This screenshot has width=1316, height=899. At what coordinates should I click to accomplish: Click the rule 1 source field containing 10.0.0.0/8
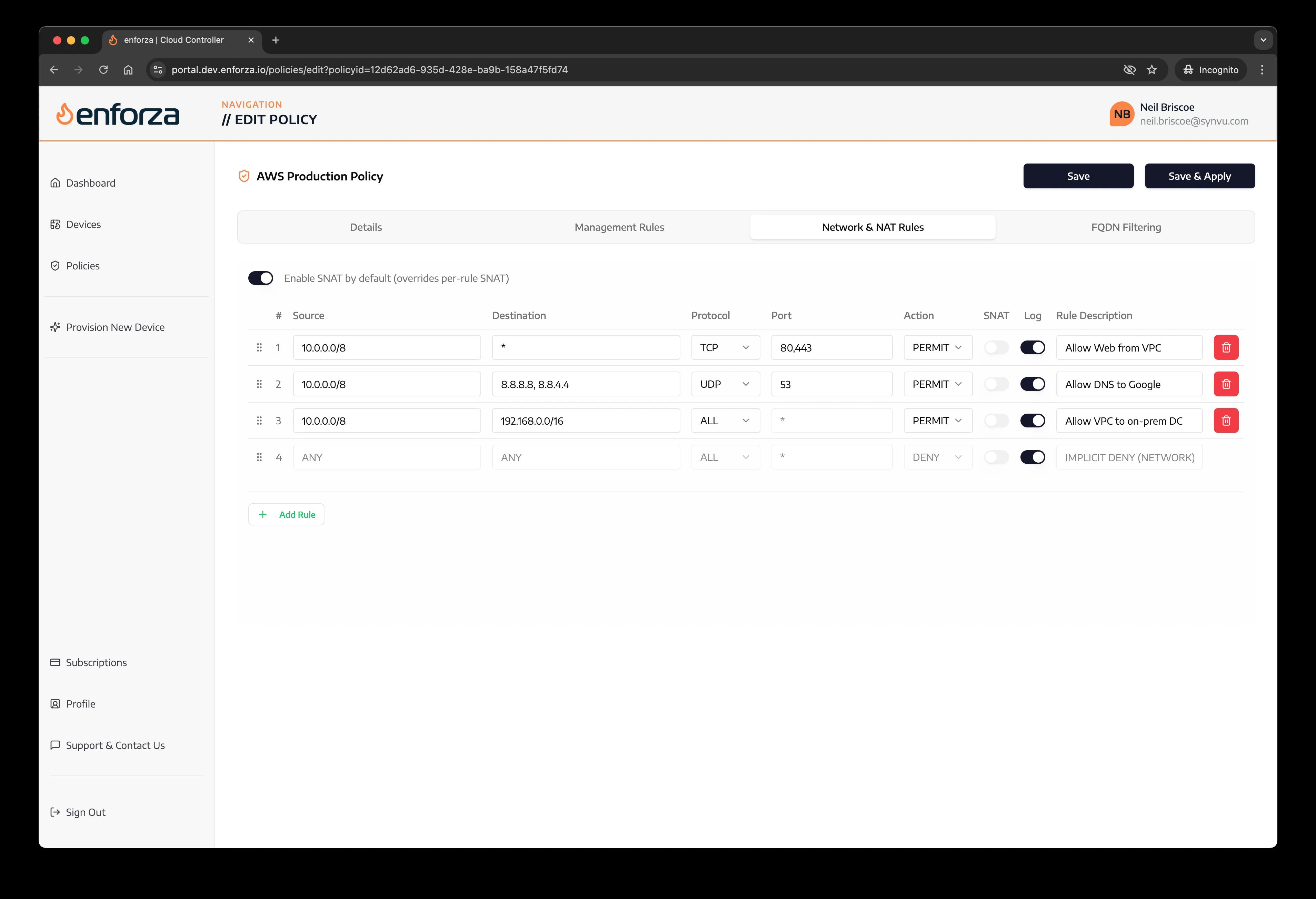pos(387,347)
